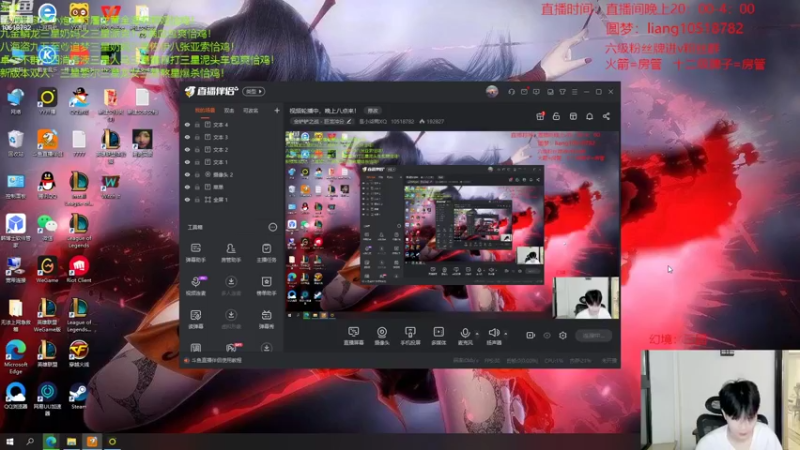Share the stream with share icon
800x450 pixels.
tap(606, 116)
